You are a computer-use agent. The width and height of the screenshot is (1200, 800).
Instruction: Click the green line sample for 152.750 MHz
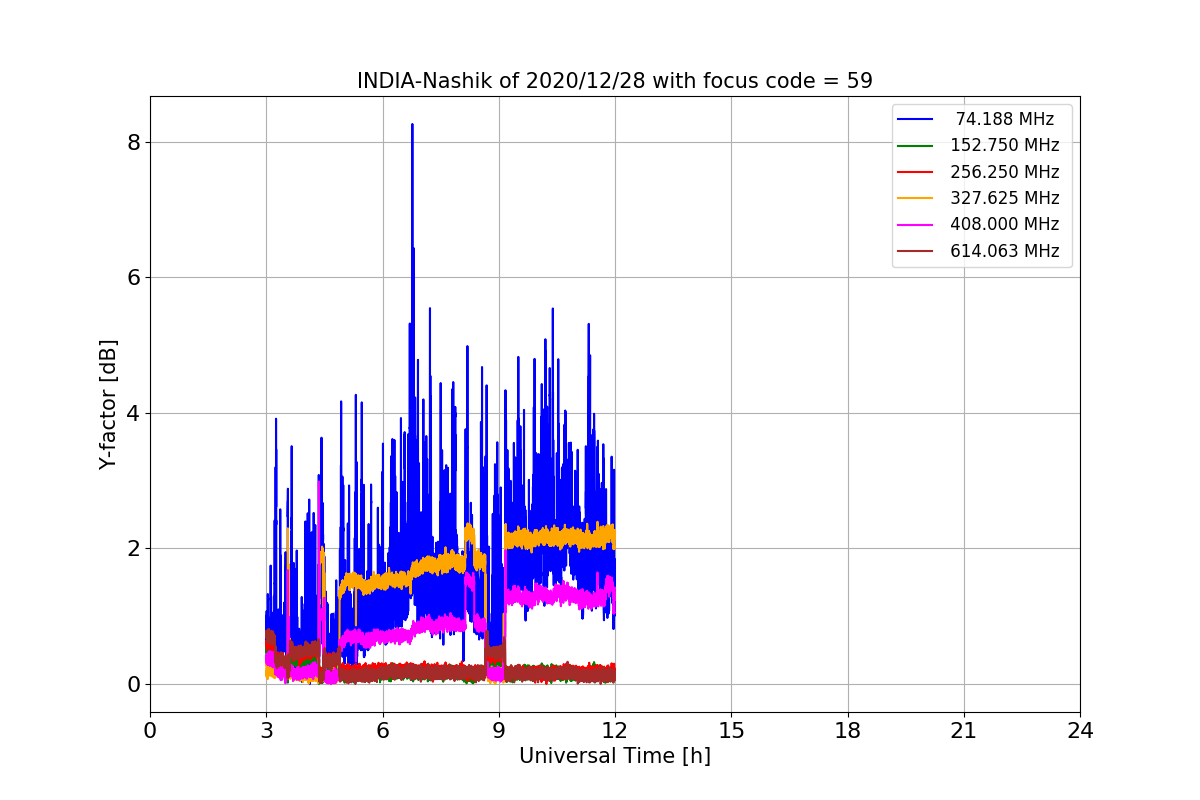[916, 145]
